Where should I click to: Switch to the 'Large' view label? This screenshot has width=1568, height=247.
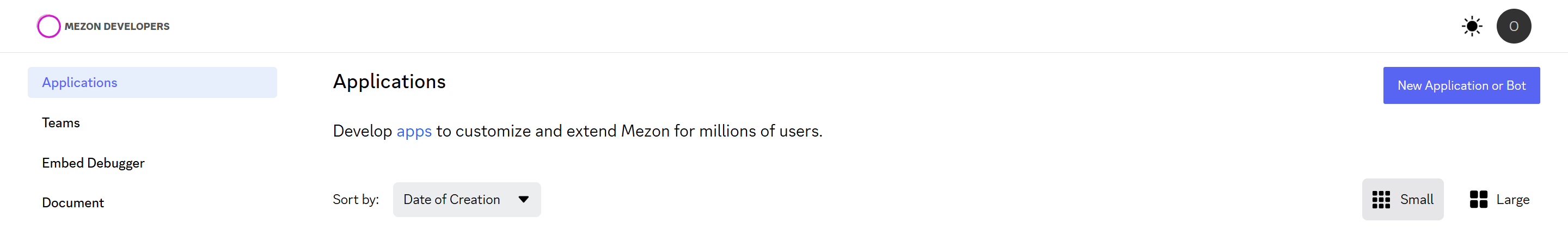point(1512,200)
